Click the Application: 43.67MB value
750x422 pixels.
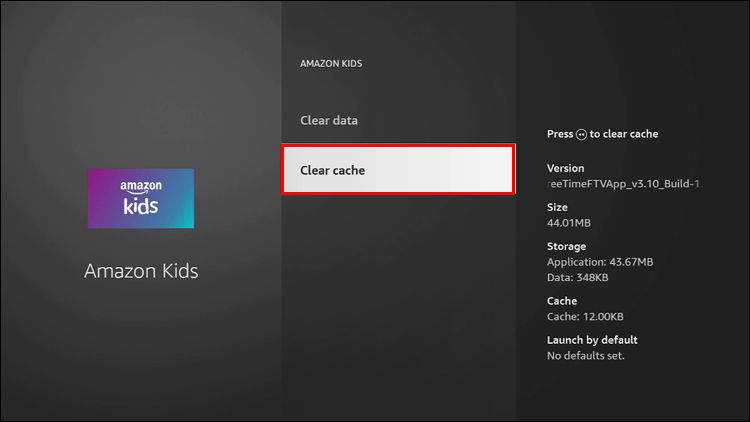tap(600, 262)
